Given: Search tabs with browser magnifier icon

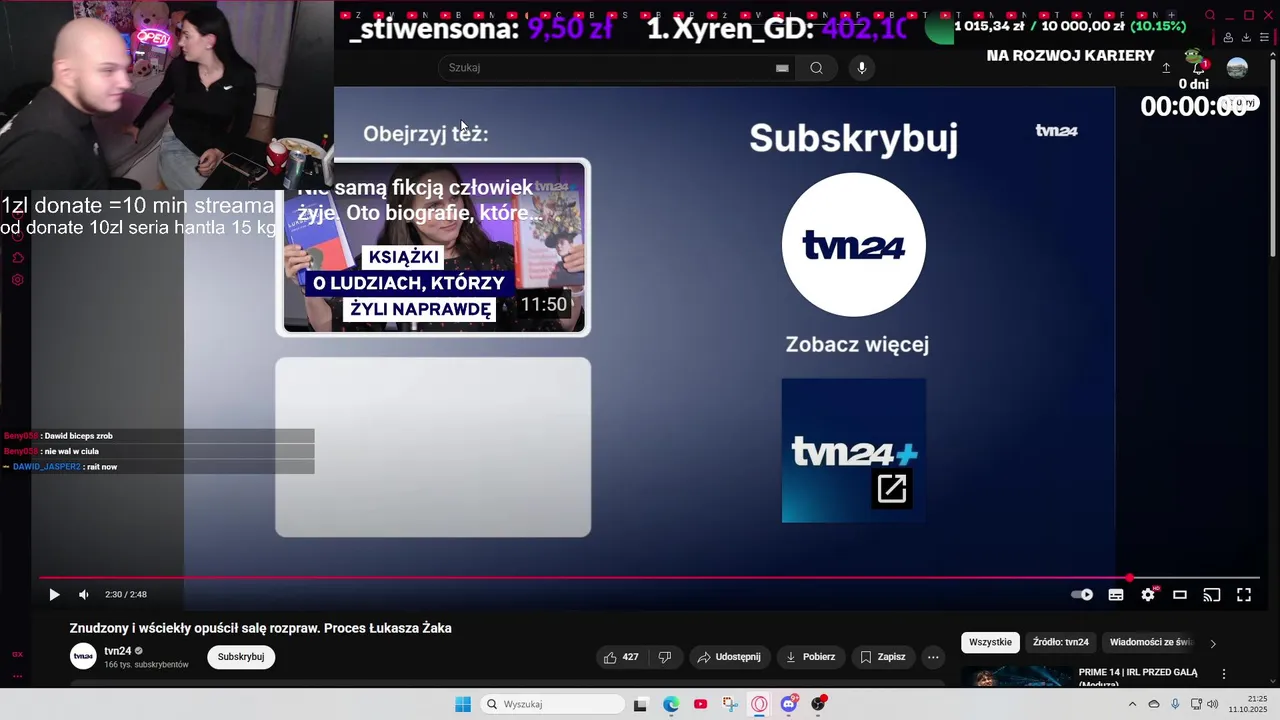Looking at the screenshot, I should (x=1210, y=15).
